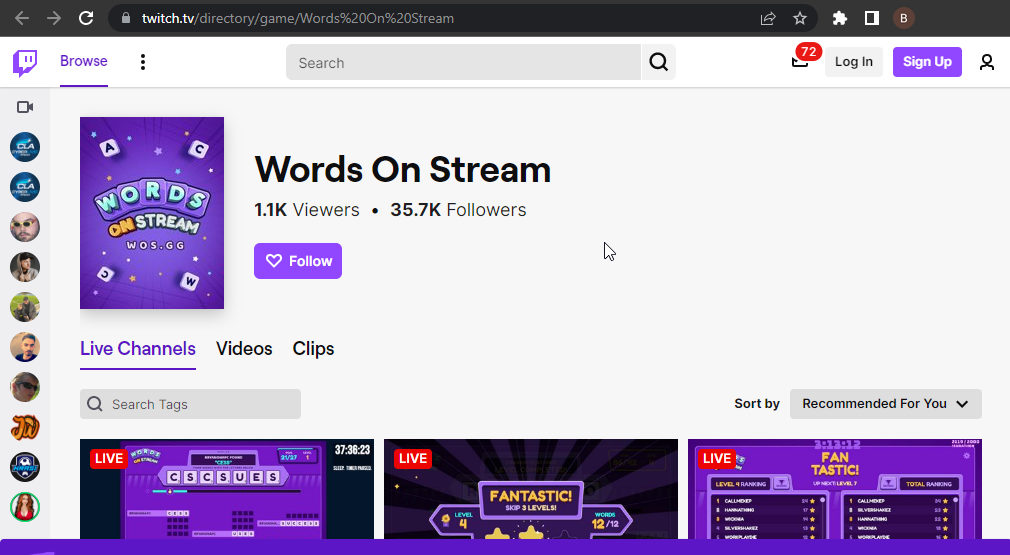Reload the Twitch page
Image resolution: width=1010 pixels, height=555 pixels.
point(86,18)
